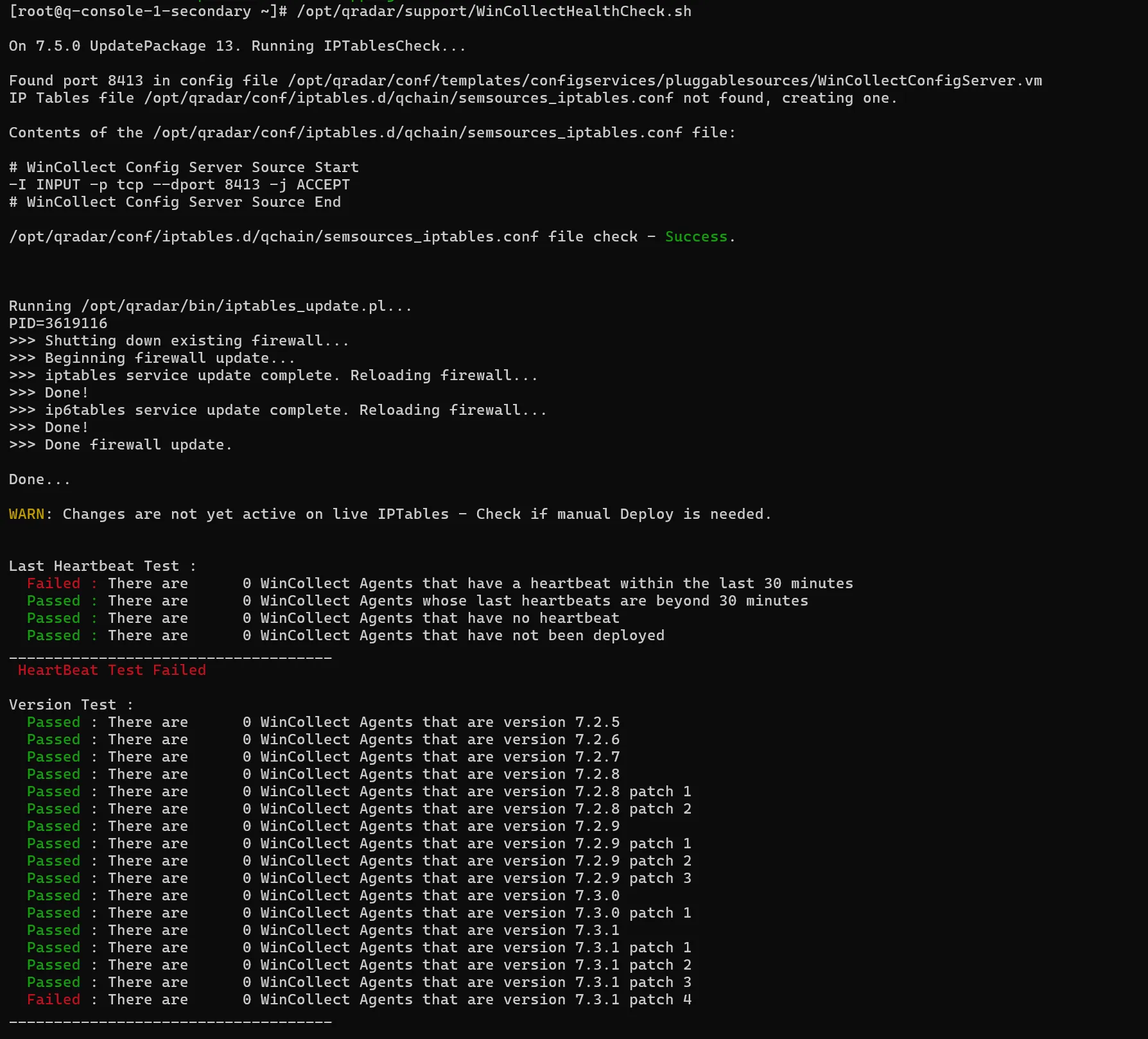1148x1039 pixels.
Task: Click 'Passed' on the version 7.3.0 row
Action: (54, 896)
